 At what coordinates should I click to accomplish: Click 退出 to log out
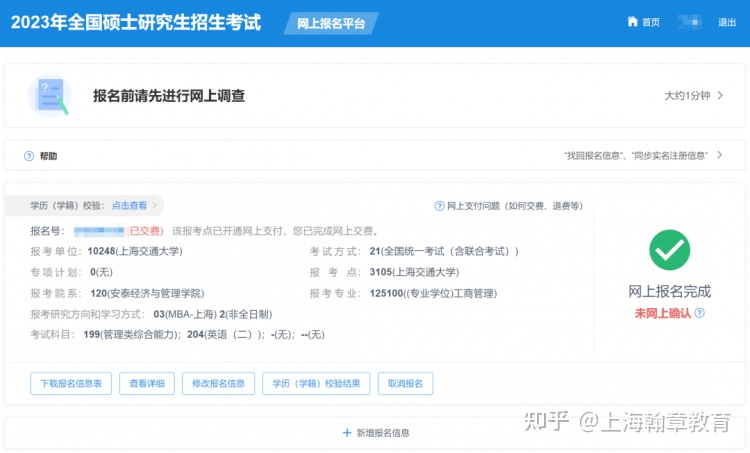(727, 22)
